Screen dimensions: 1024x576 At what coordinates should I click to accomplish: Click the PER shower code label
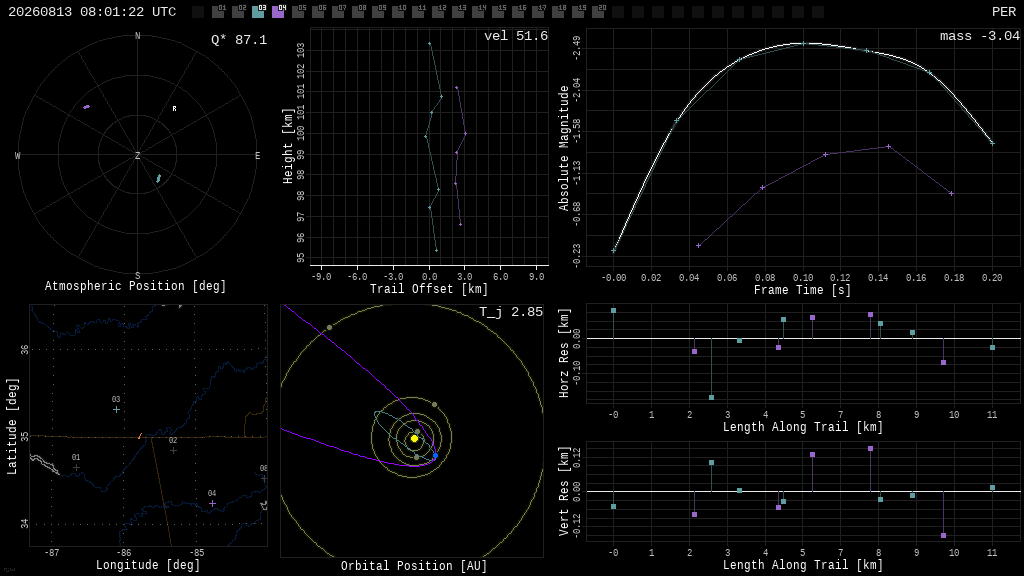click(1004, 12)
